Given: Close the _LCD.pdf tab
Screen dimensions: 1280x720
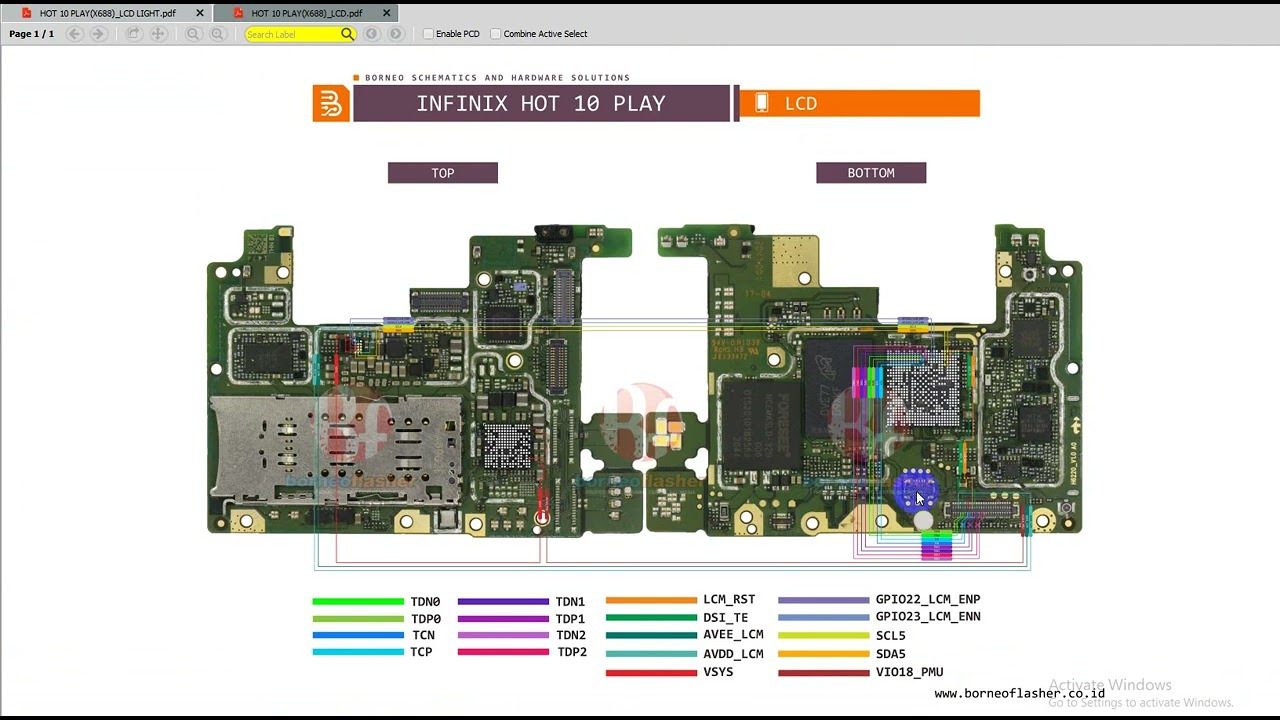Looking at the screenshot, I should coord(387,13).
